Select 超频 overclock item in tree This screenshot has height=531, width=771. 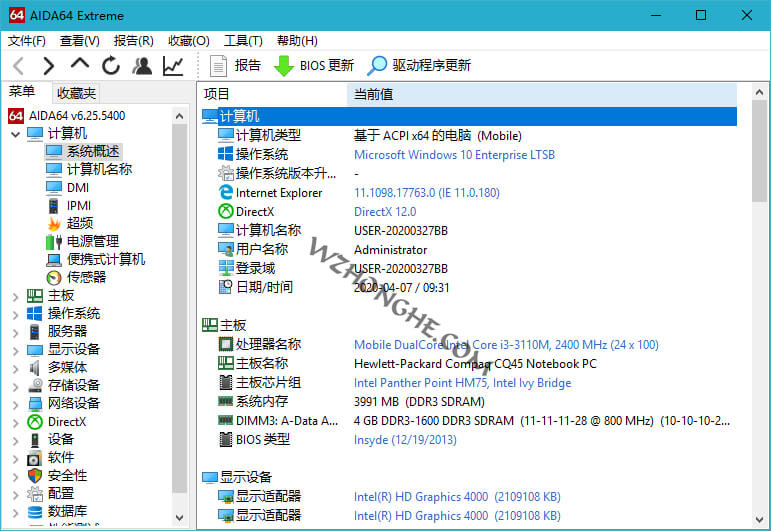80,223
